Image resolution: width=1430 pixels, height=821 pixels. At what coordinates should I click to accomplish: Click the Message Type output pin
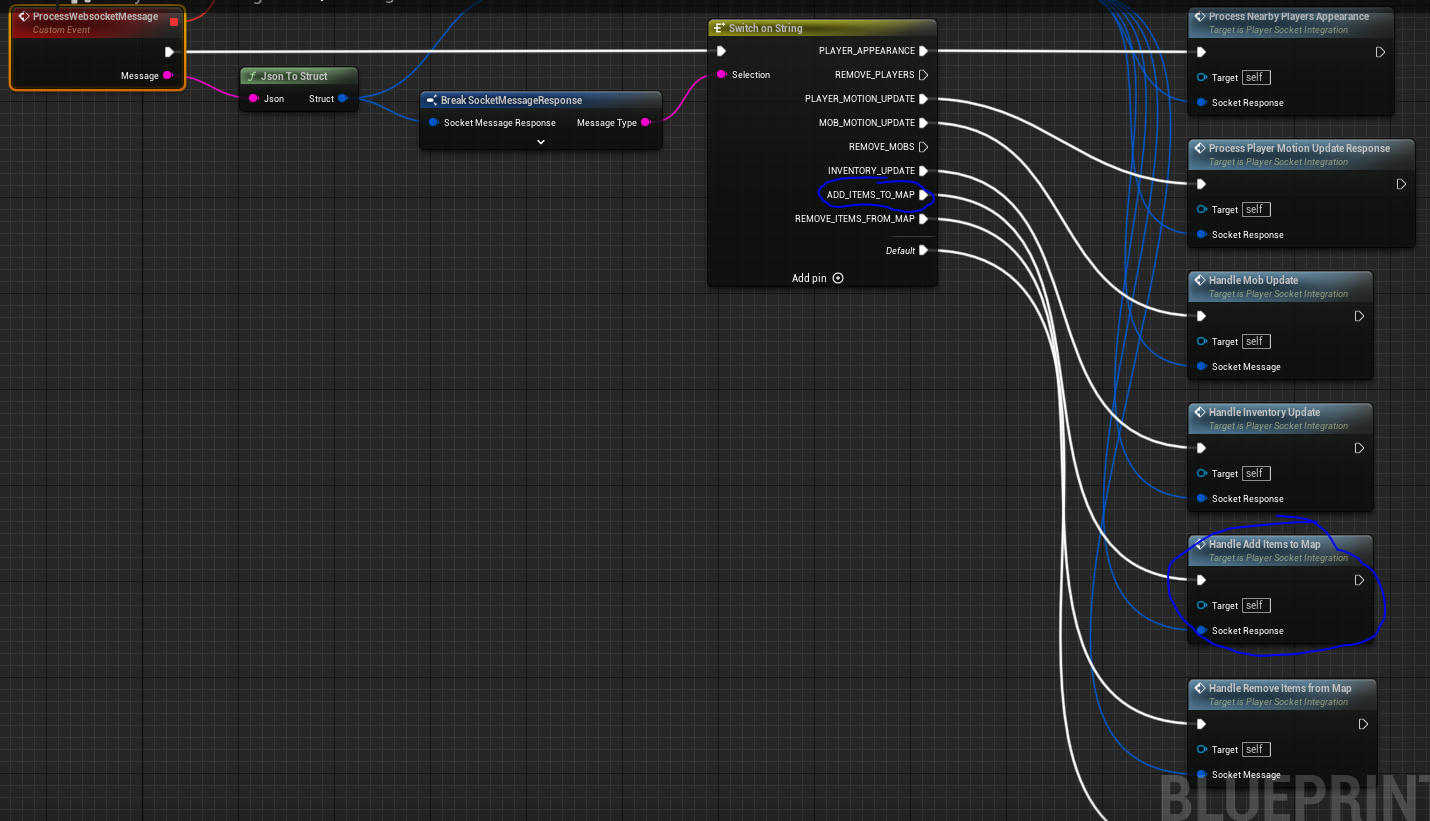[645, 122]
